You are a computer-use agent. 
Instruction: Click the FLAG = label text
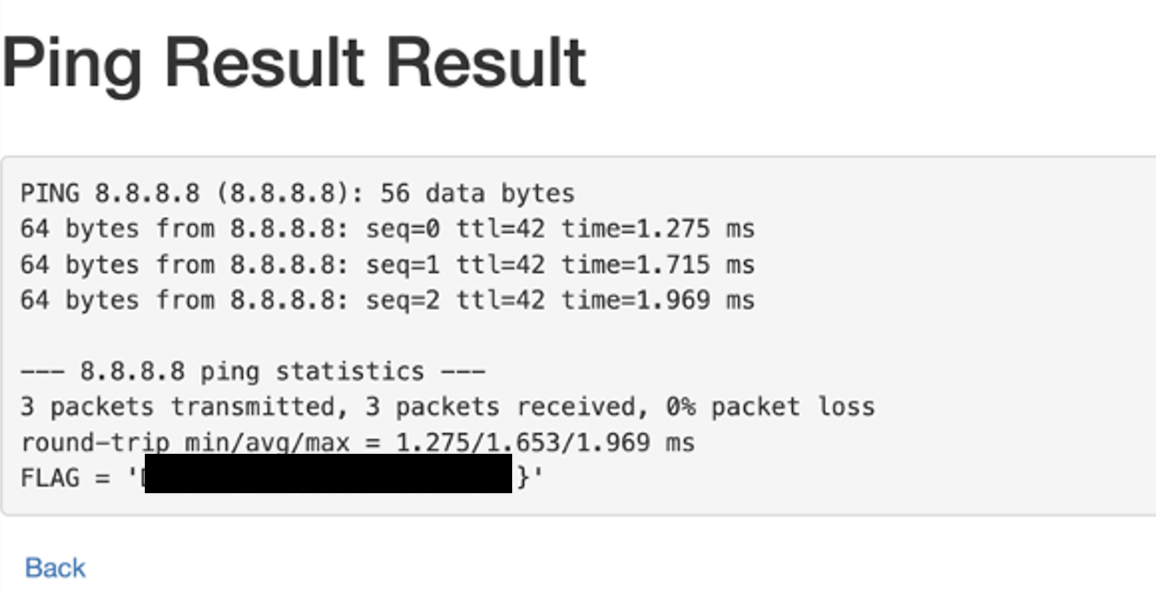[x=65, y=478]
